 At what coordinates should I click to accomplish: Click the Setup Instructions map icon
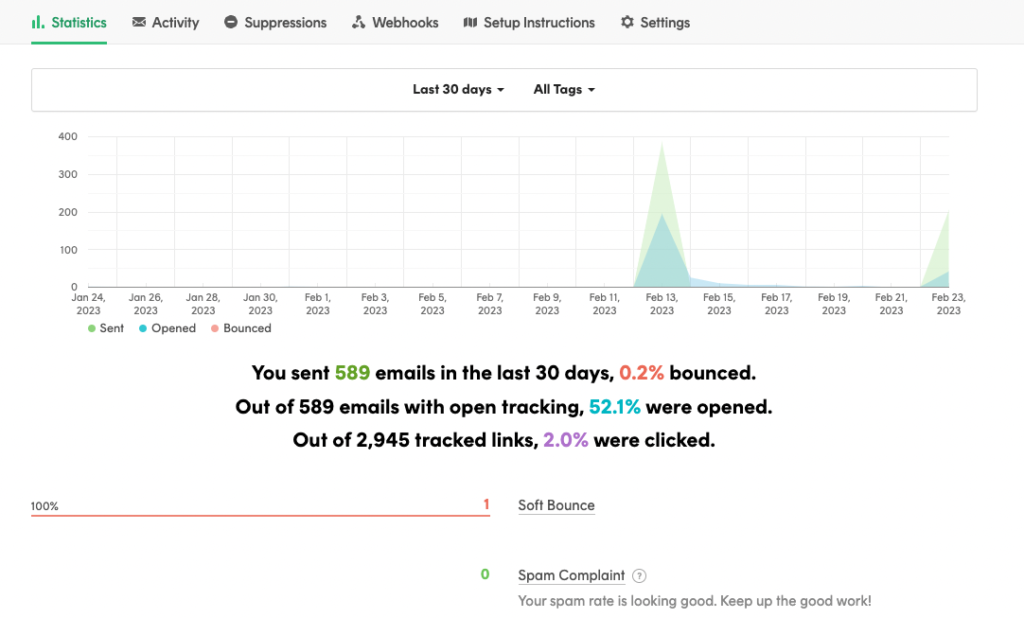(x=470, y=22)
